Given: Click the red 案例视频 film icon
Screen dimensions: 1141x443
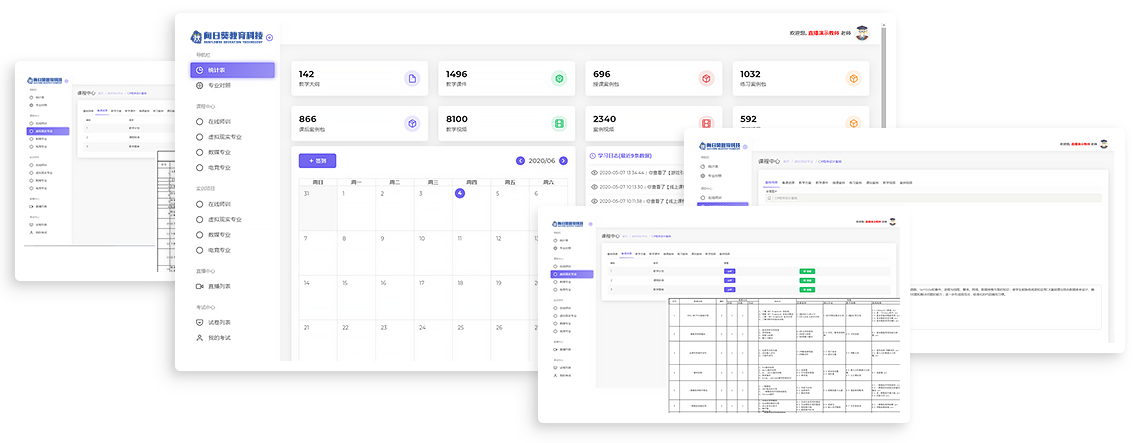Looking at the screenshot, I should 705,123.
